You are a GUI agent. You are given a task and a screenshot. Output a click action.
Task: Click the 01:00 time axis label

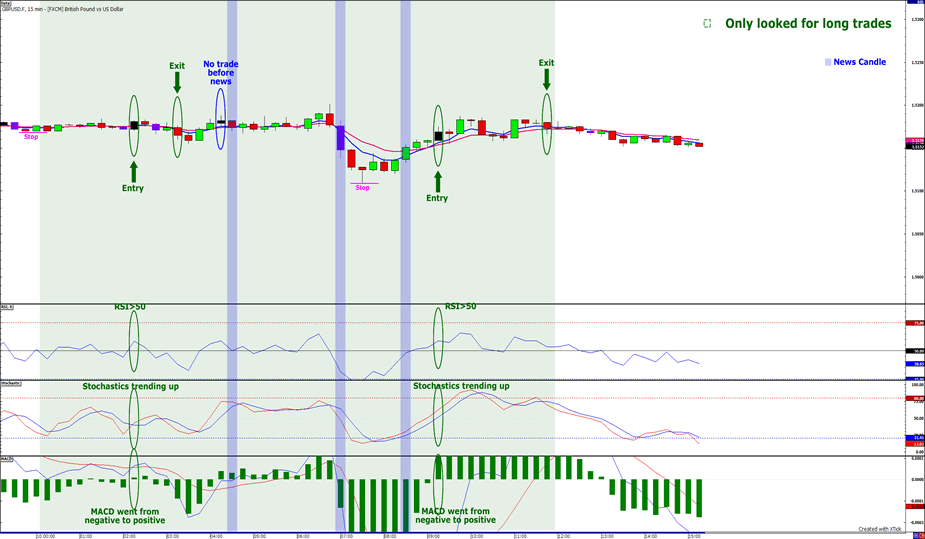(86, 536)
